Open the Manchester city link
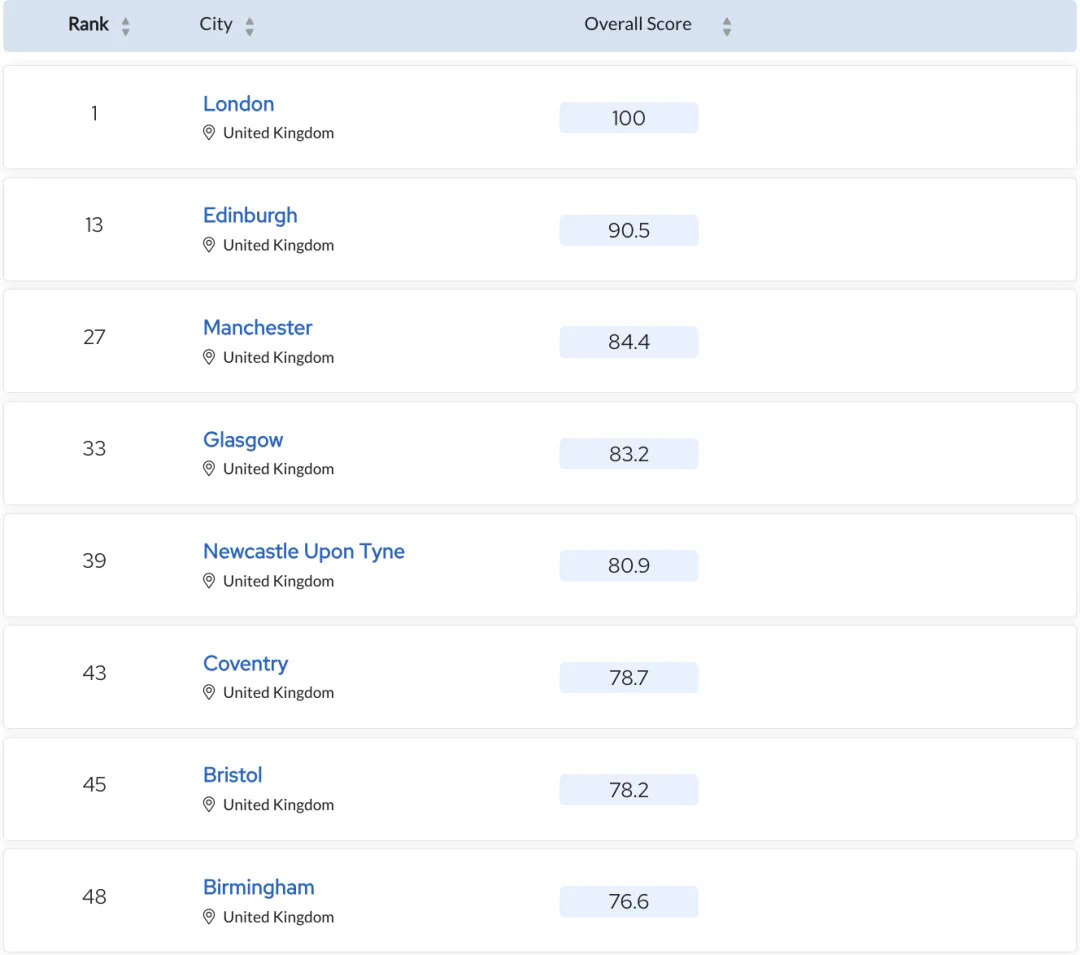Screen dimensions: 1080x955 pos(257,328)
